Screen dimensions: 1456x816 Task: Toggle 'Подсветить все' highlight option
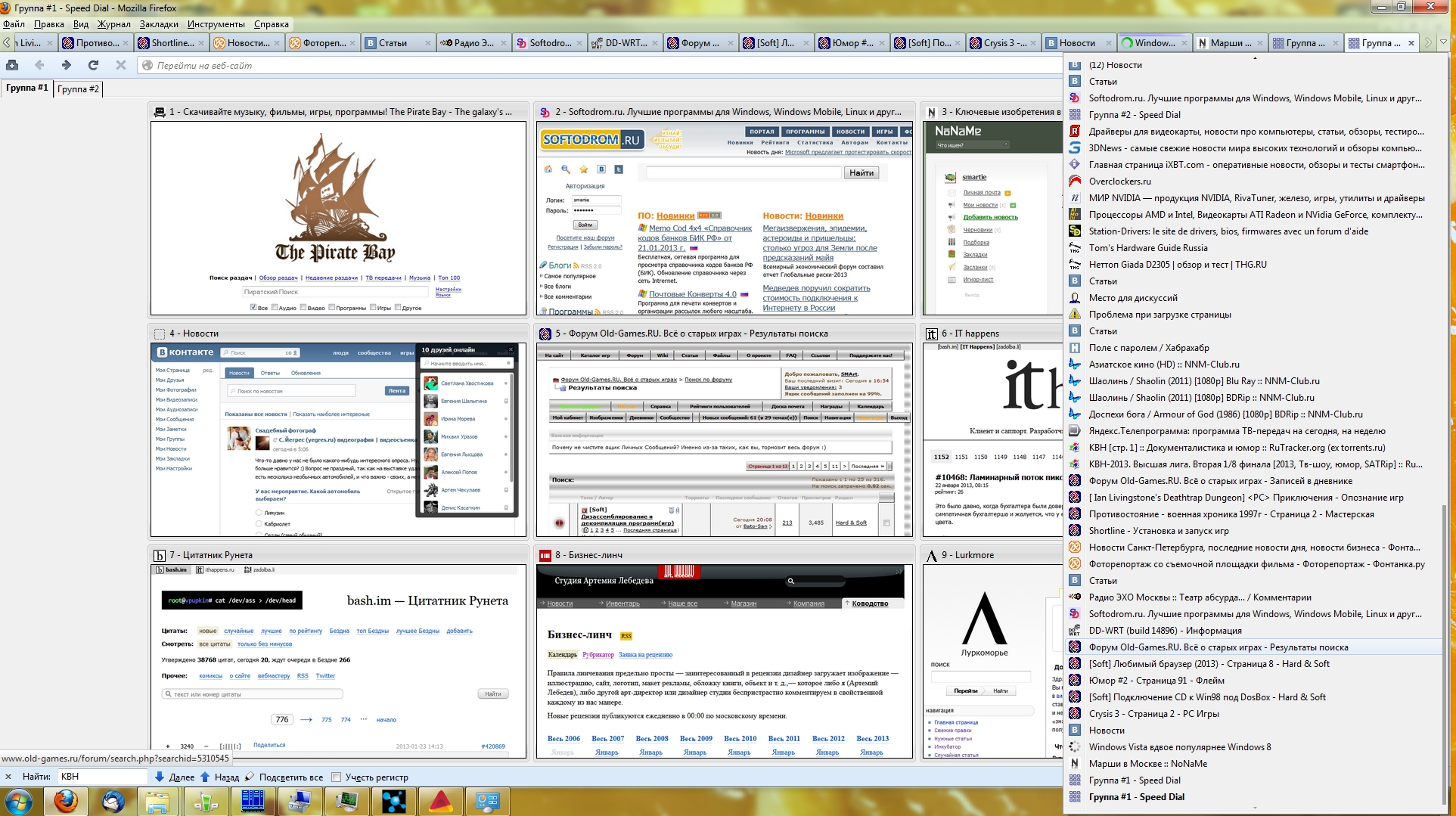tap(284, 777)
